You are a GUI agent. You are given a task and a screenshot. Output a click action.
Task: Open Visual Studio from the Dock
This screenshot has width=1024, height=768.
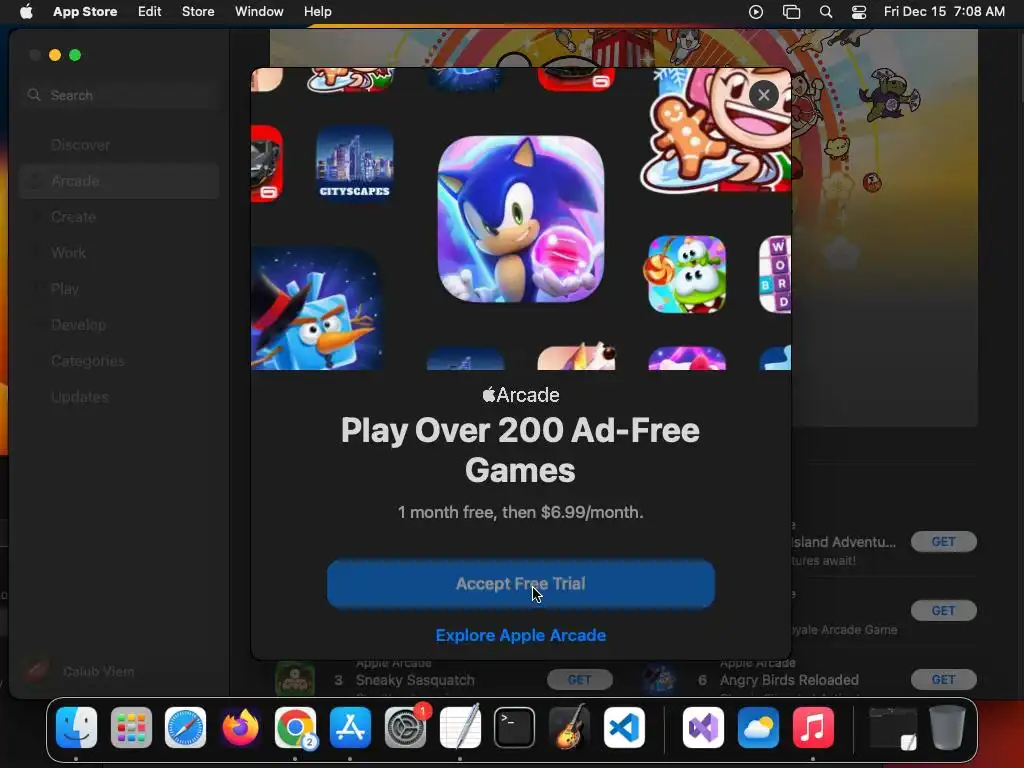703,727
